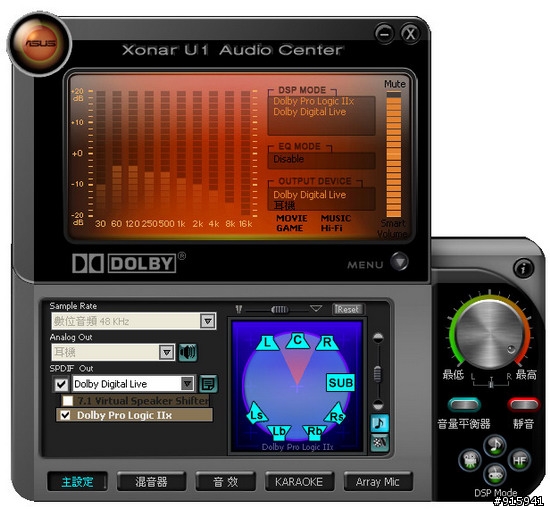Open SPDIF Out settings icon
Image resolution: width=550 pixels, height=509 pixels.
(x=208, y=384)
